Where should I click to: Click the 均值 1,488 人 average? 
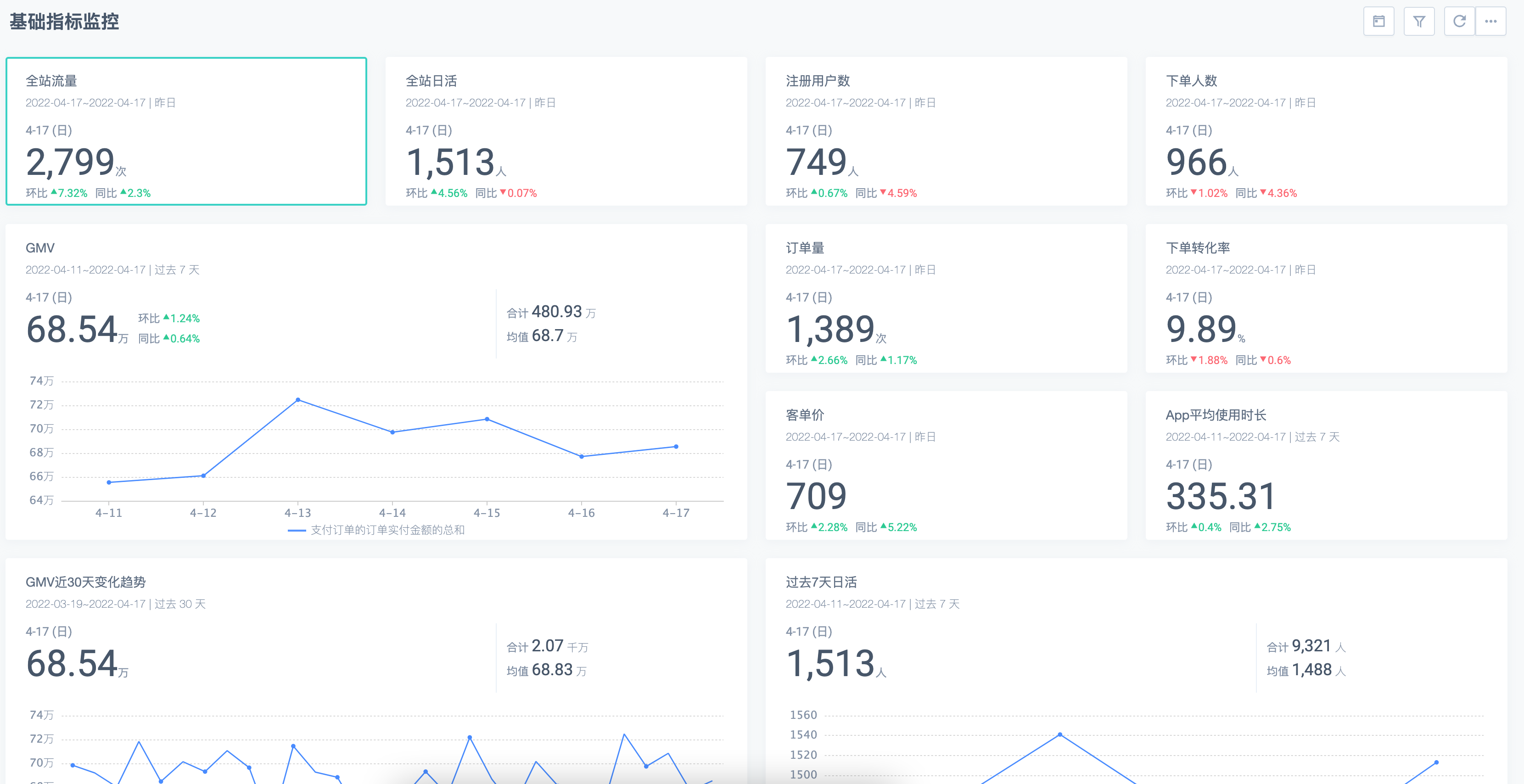point(1306,671)
